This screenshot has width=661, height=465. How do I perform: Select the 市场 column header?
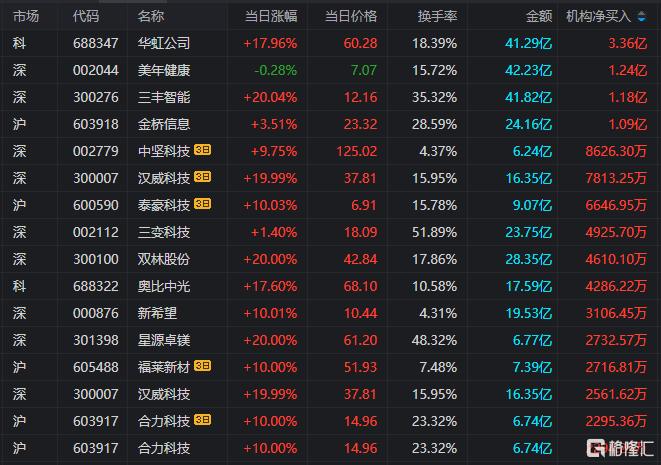(26, 16)
